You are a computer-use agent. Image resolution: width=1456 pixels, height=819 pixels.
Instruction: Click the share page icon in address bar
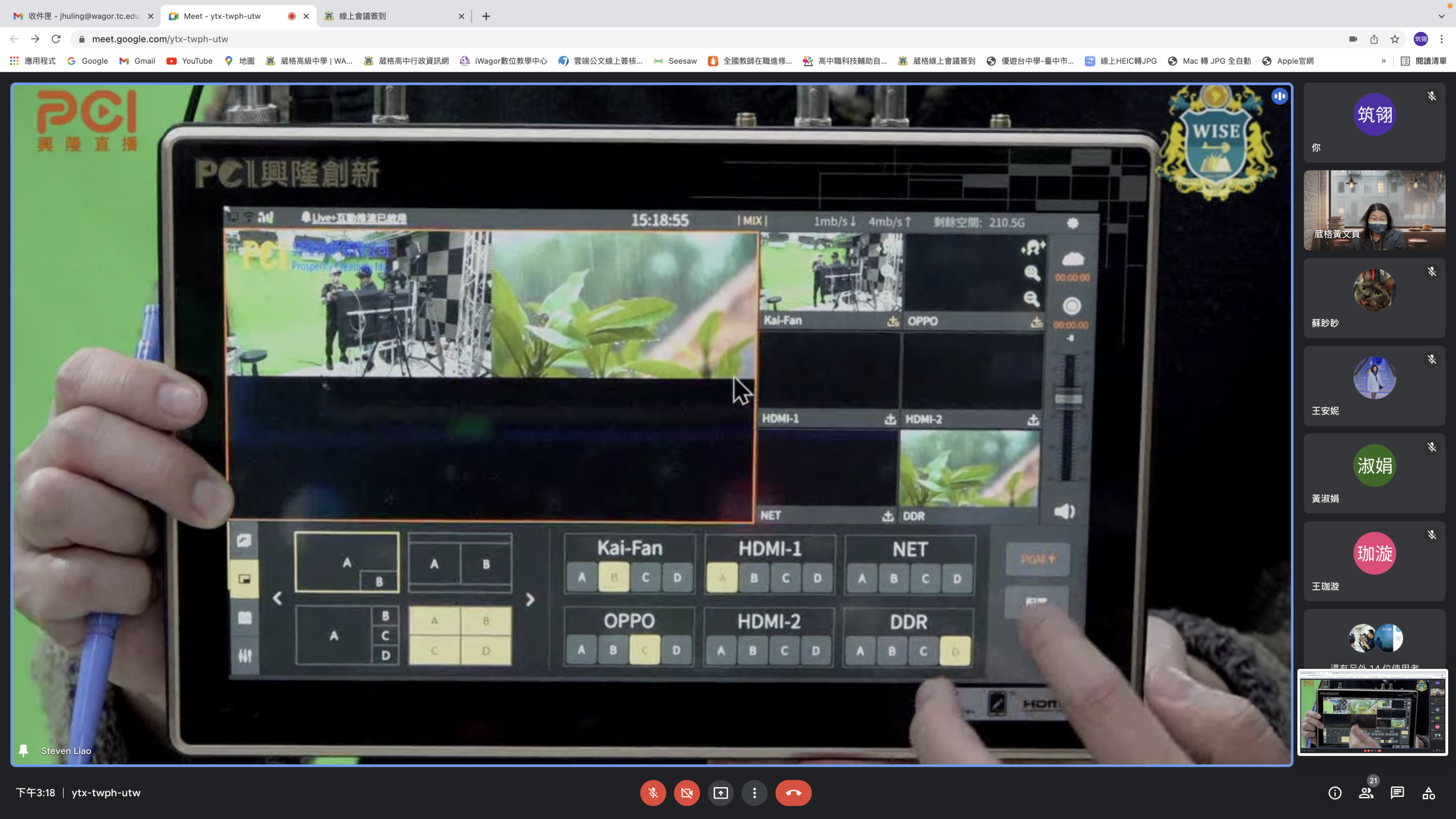pos(1374,39)
